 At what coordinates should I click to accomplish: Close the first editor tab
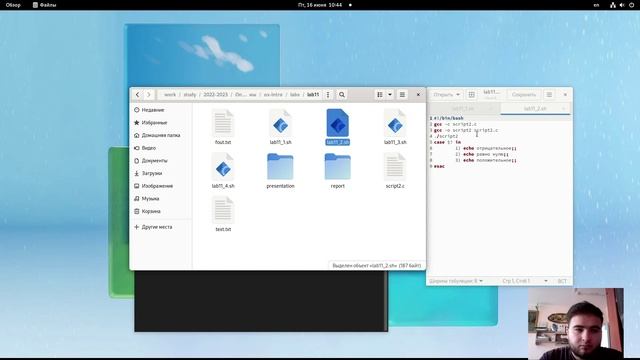tap(491, 109)
